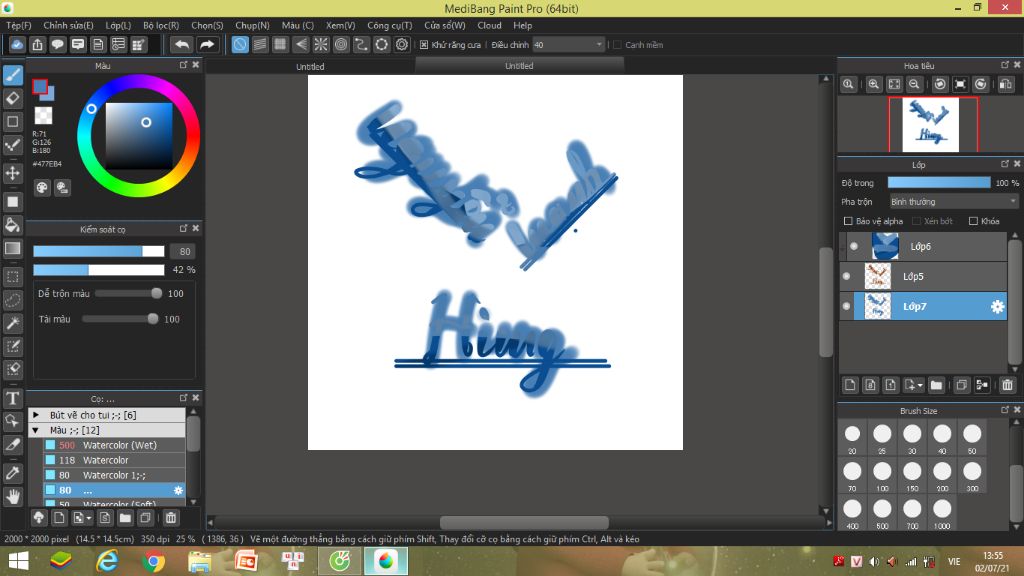Toggle the Xén bớt clipping checkbox
The width and height of the screenshot is (1024, 576).
click(916, 221)
